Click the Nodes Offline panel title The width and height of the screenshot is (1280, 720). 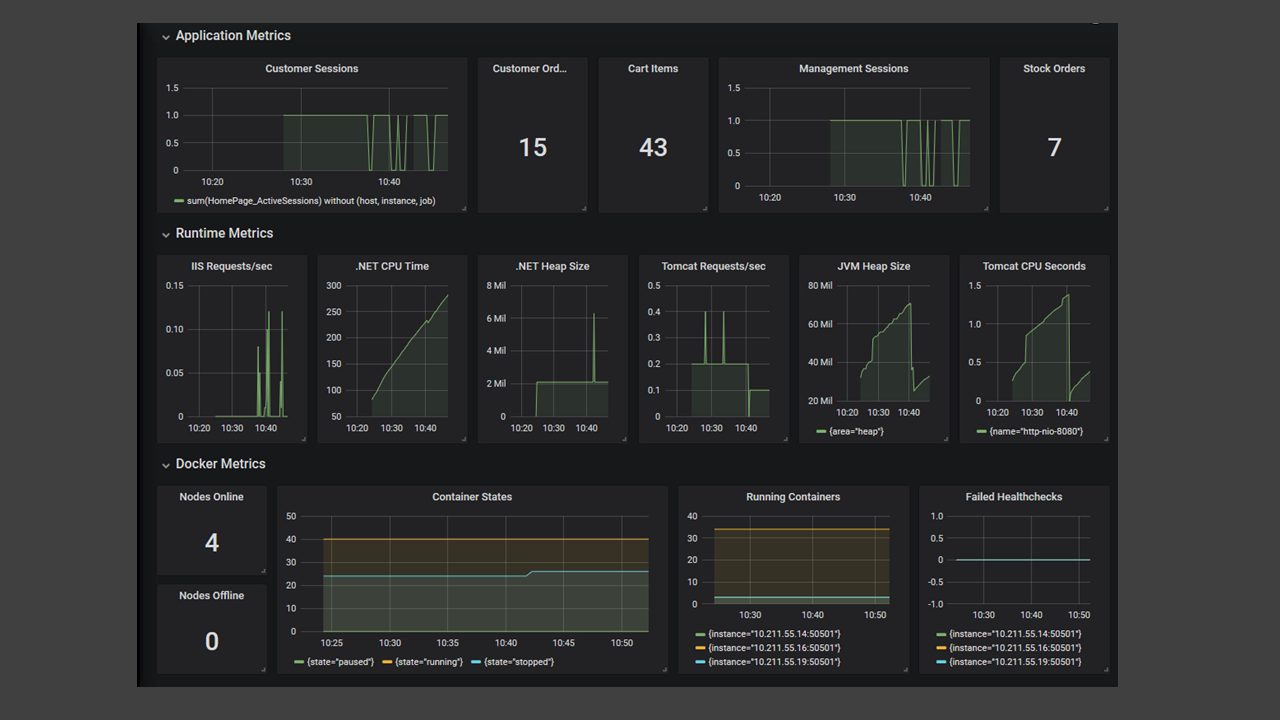[212, 596]
